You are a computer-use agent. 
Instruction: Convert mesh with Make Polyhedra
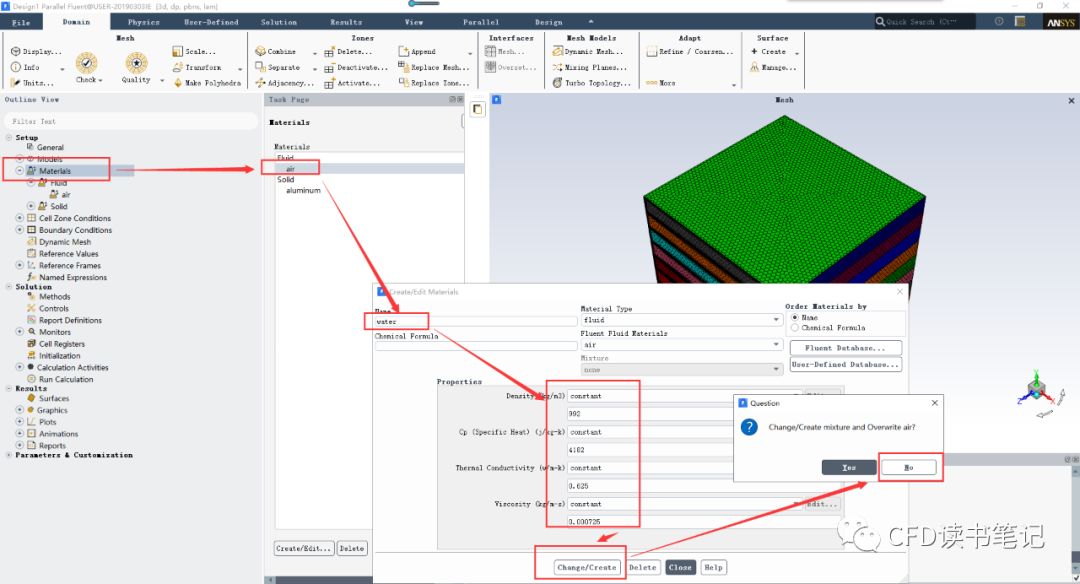coord(207,83)
